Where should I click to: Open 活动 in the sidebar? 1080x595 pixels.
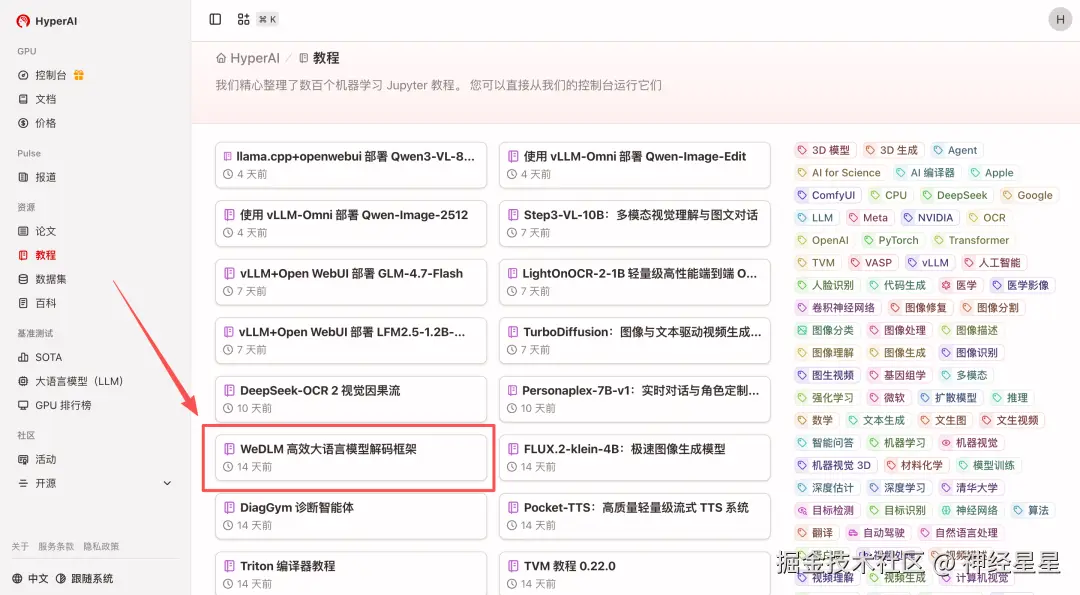tap(37, 459)
